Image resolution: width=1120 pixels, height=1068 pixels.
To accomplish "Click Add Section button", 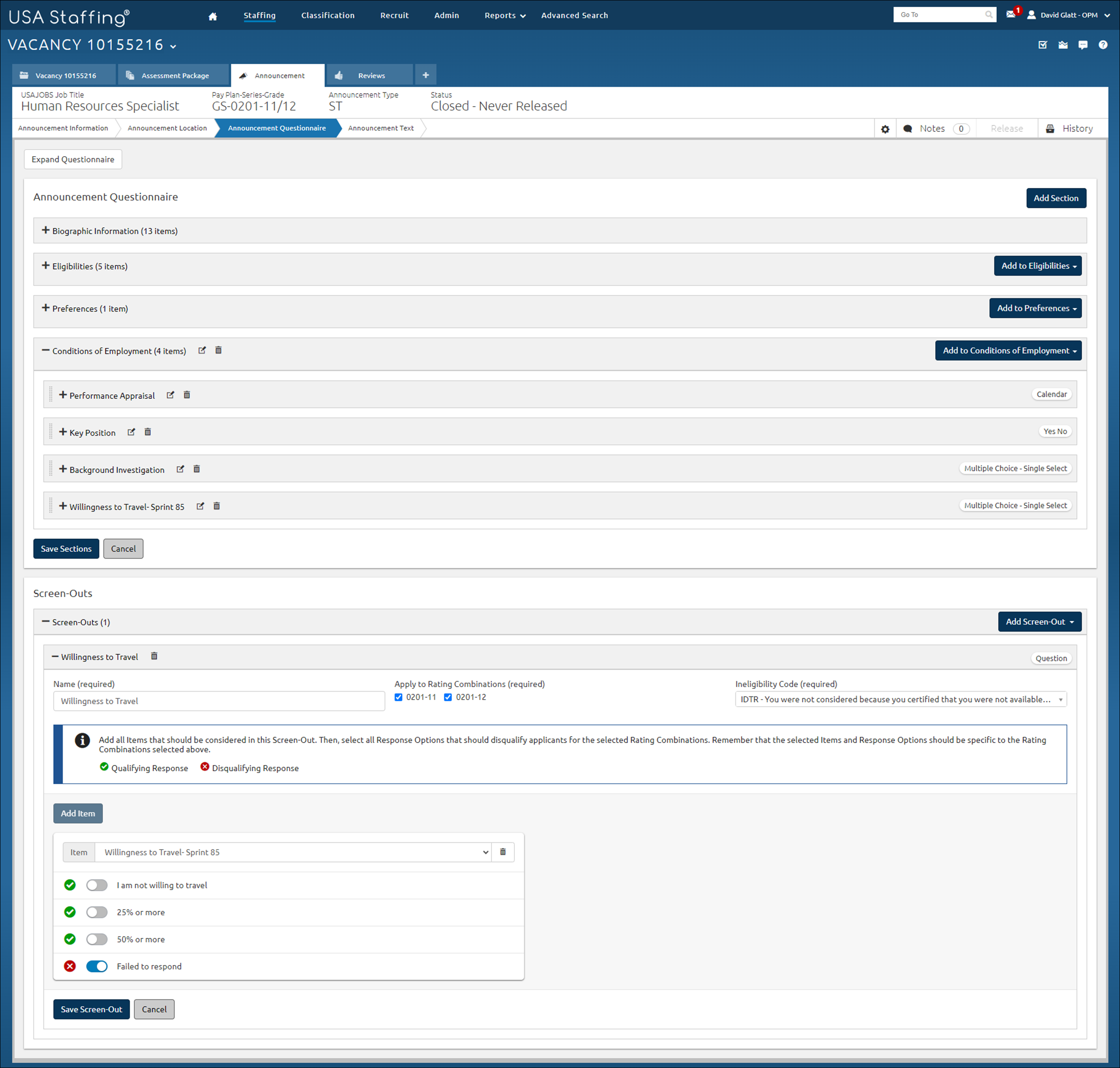I will 1056,198.
